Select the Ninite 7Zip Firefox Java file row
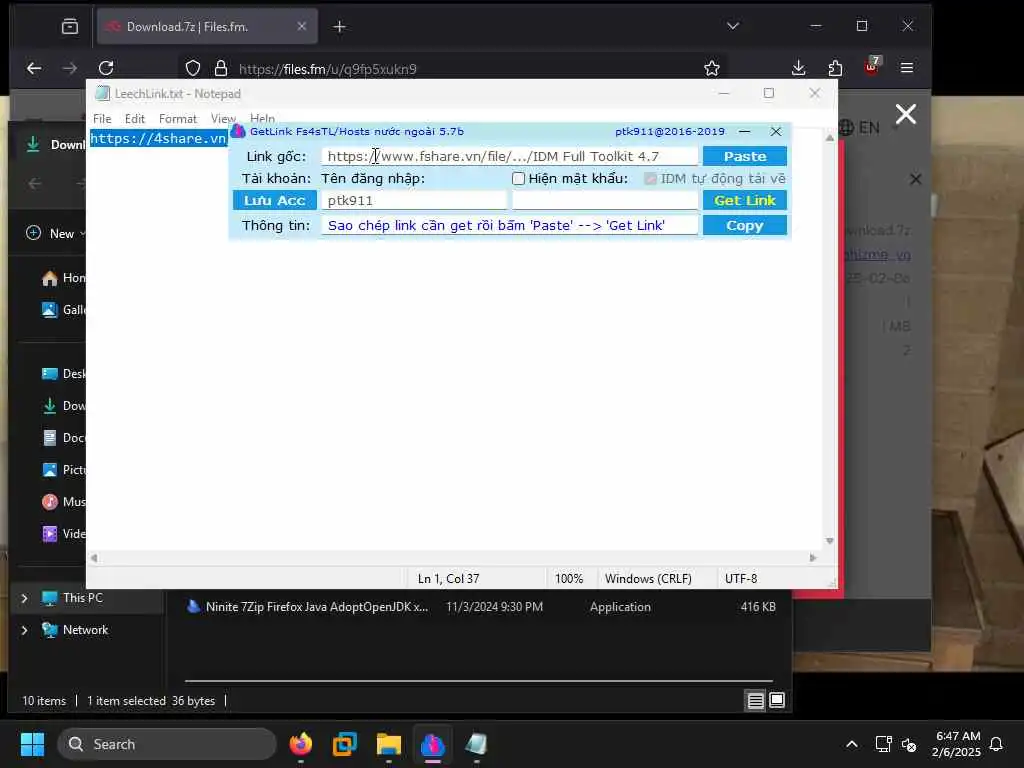Screen dimensions: 1024x768 click(481, 607)
